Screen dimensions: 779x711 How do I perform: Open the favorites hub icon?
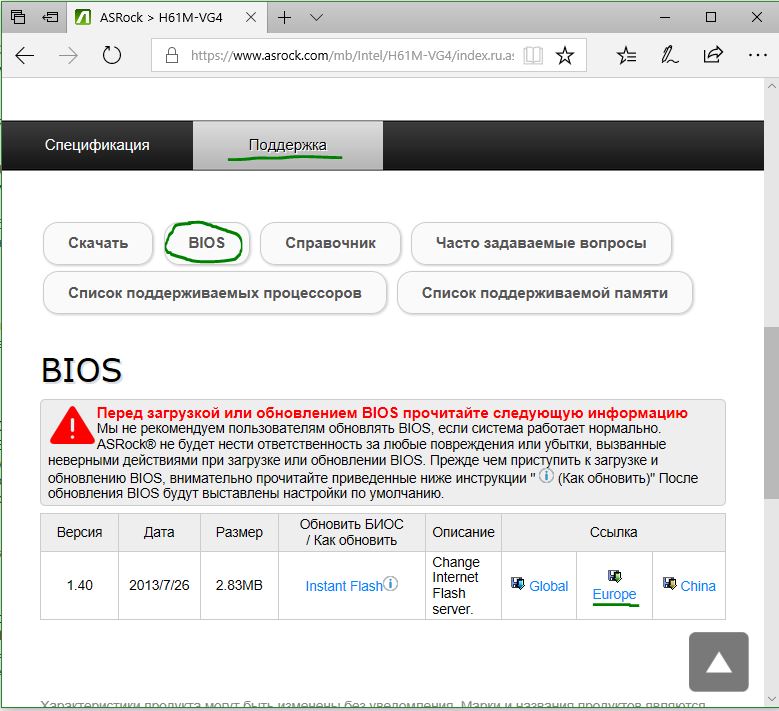tap(626, 55)
